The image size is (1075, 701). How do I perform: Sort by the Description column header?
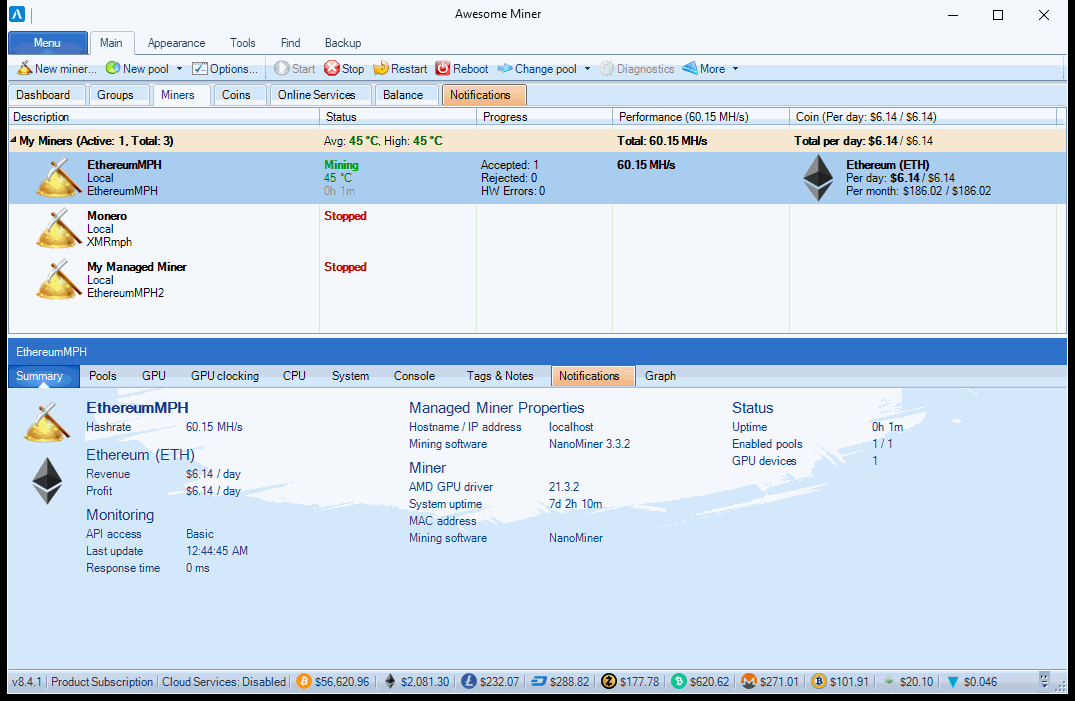pyautogui.click(x=165, y=117)
